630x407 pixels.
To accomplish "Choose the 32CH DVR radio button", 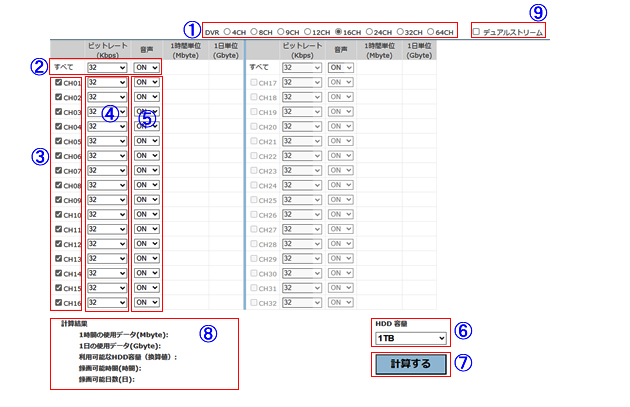I will click(397, 31).
